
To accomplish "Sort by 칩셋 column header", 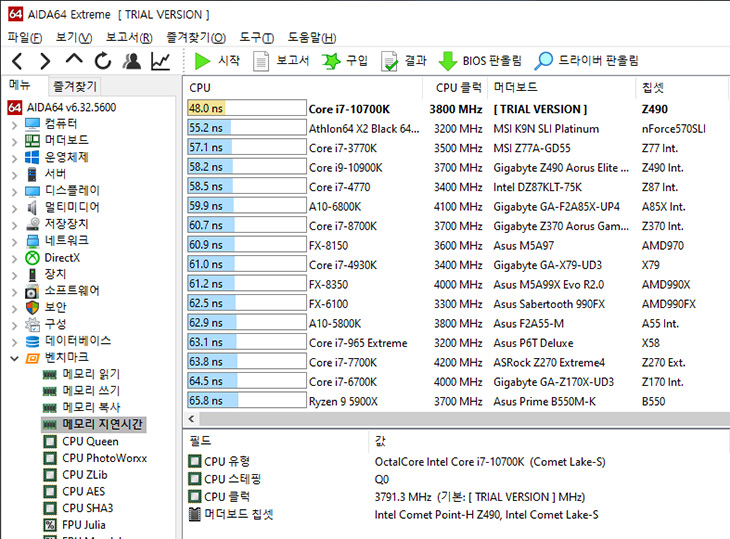I will (x=682, y=88).
